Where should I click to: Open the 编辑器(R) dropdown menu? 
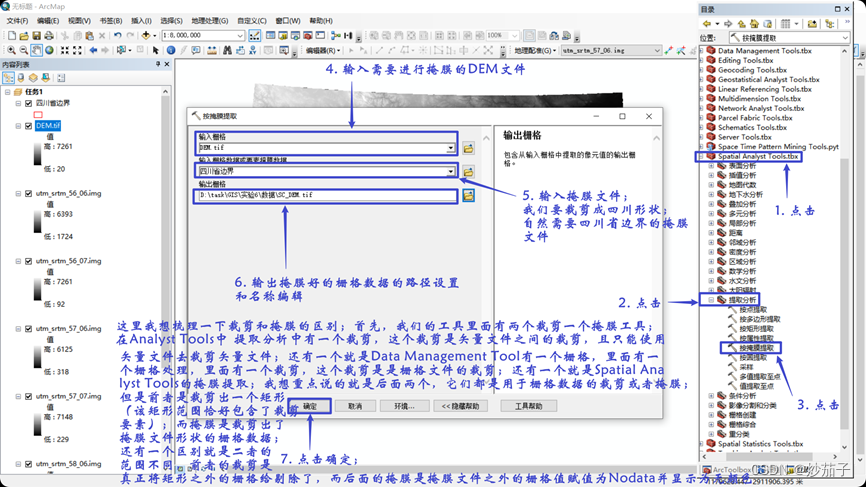click(x=324, y=50)
